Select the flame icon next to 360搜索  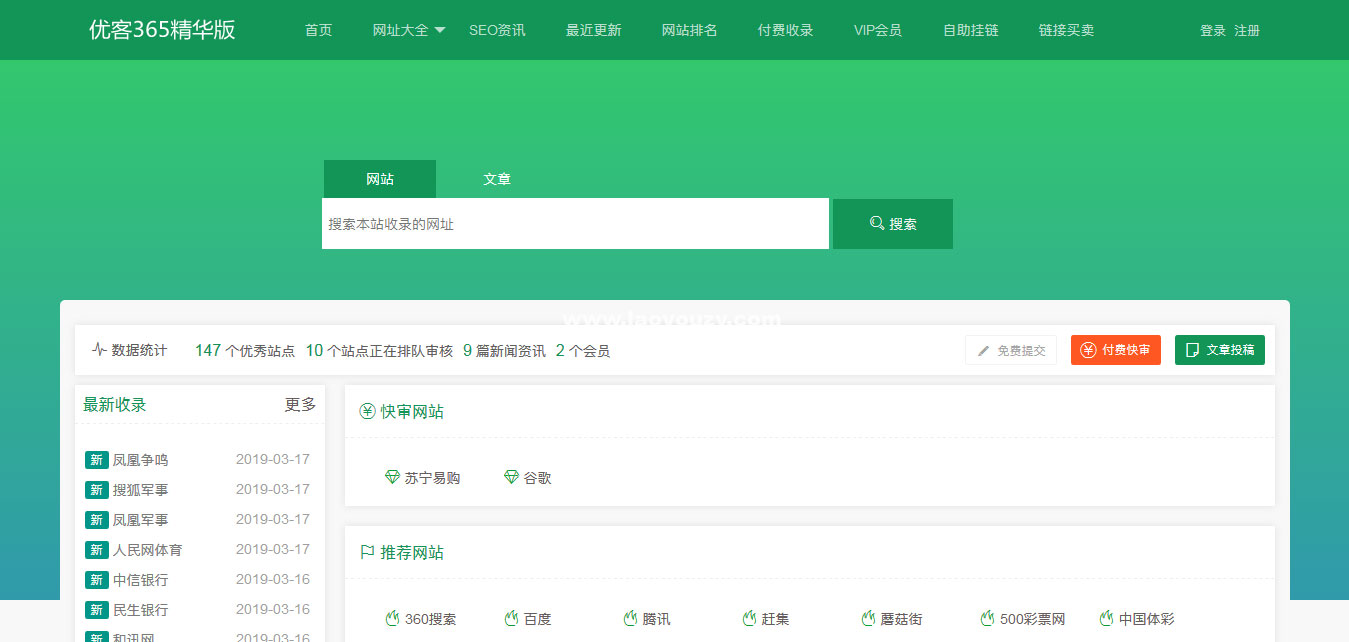coord(392,618)
